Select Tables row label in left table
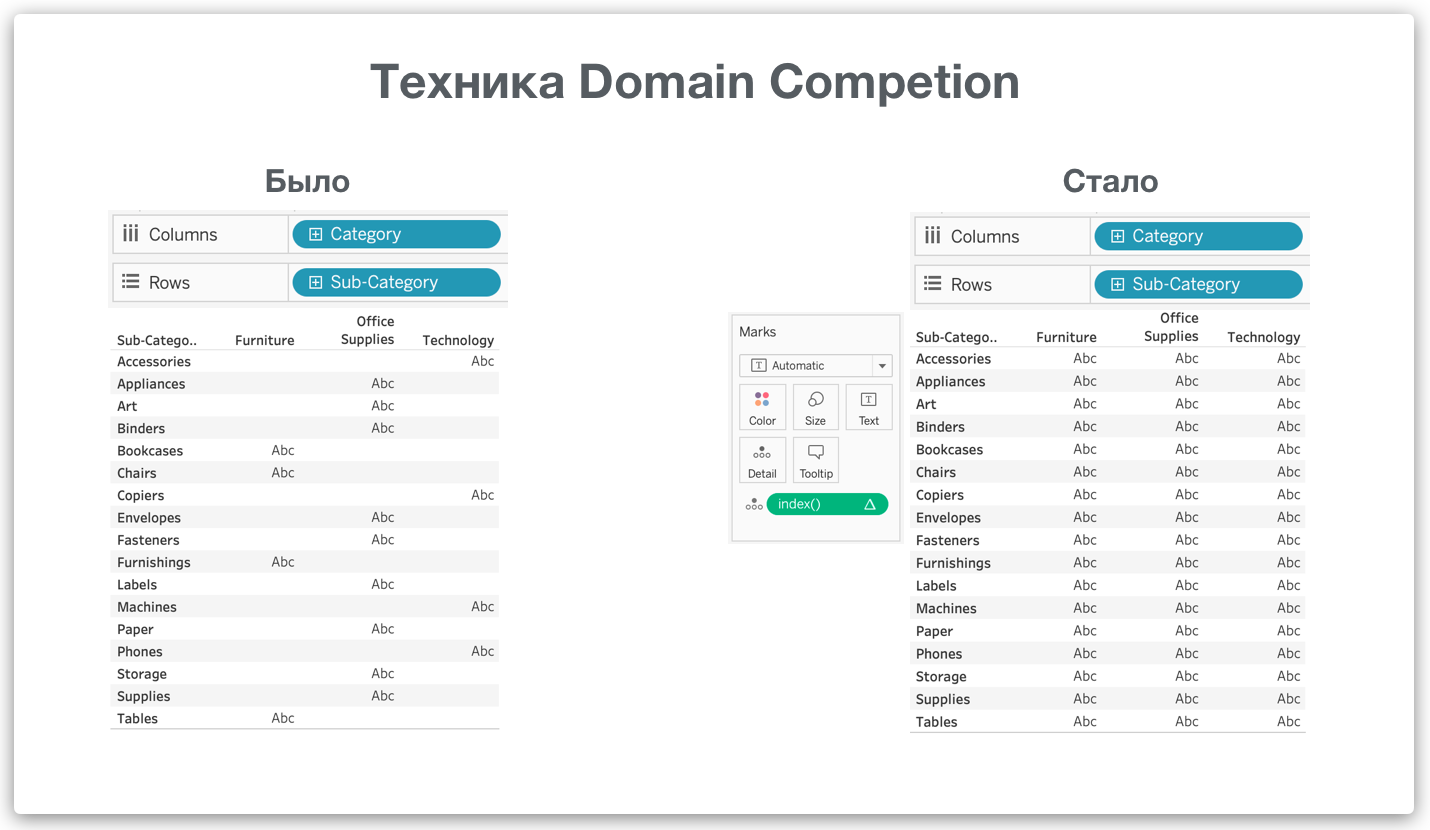Image resolution: width=1430 pixels, height=830 pixels. [x=138, y=719]
